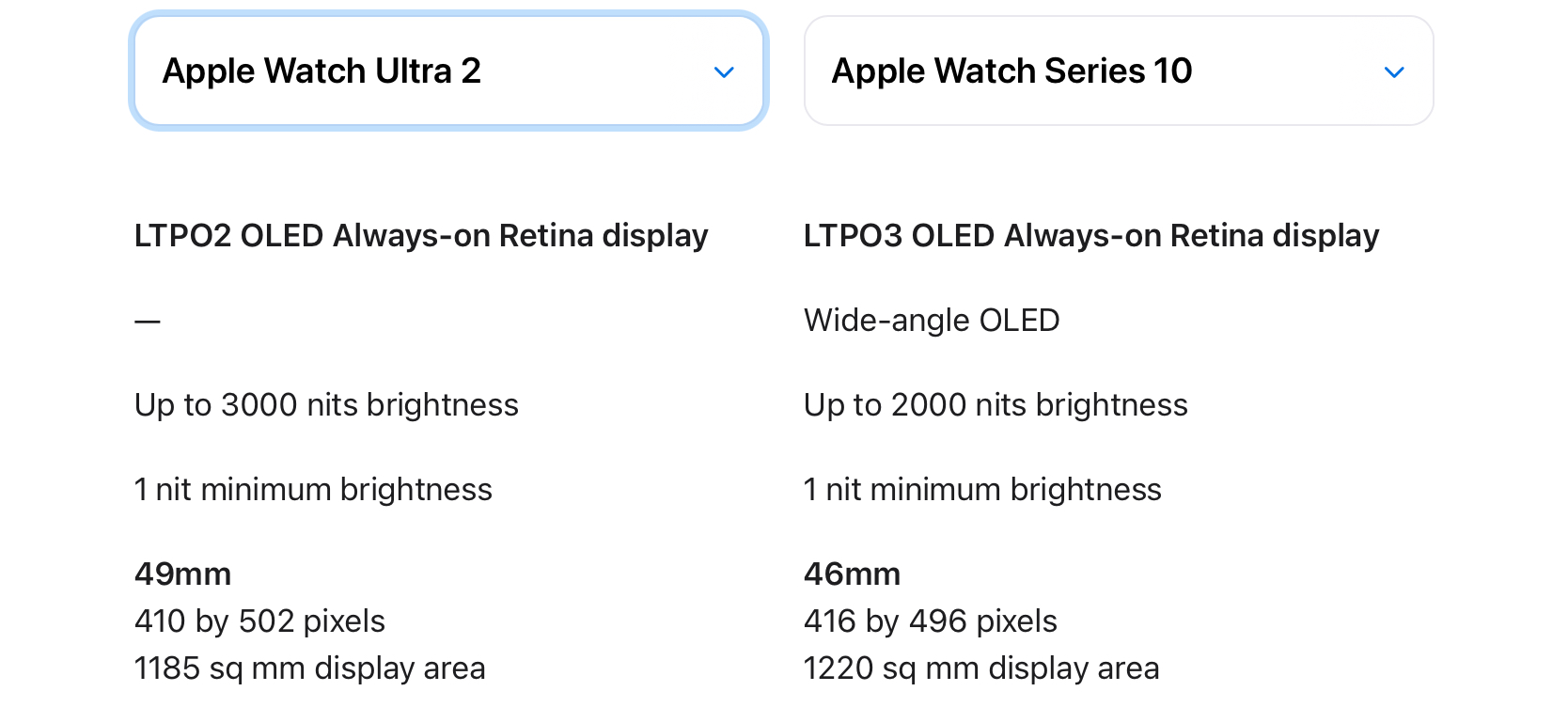Open the Apple Watch Series 10 model dropdown
Screen dimensions: 1568x723
click(1119, 71)
